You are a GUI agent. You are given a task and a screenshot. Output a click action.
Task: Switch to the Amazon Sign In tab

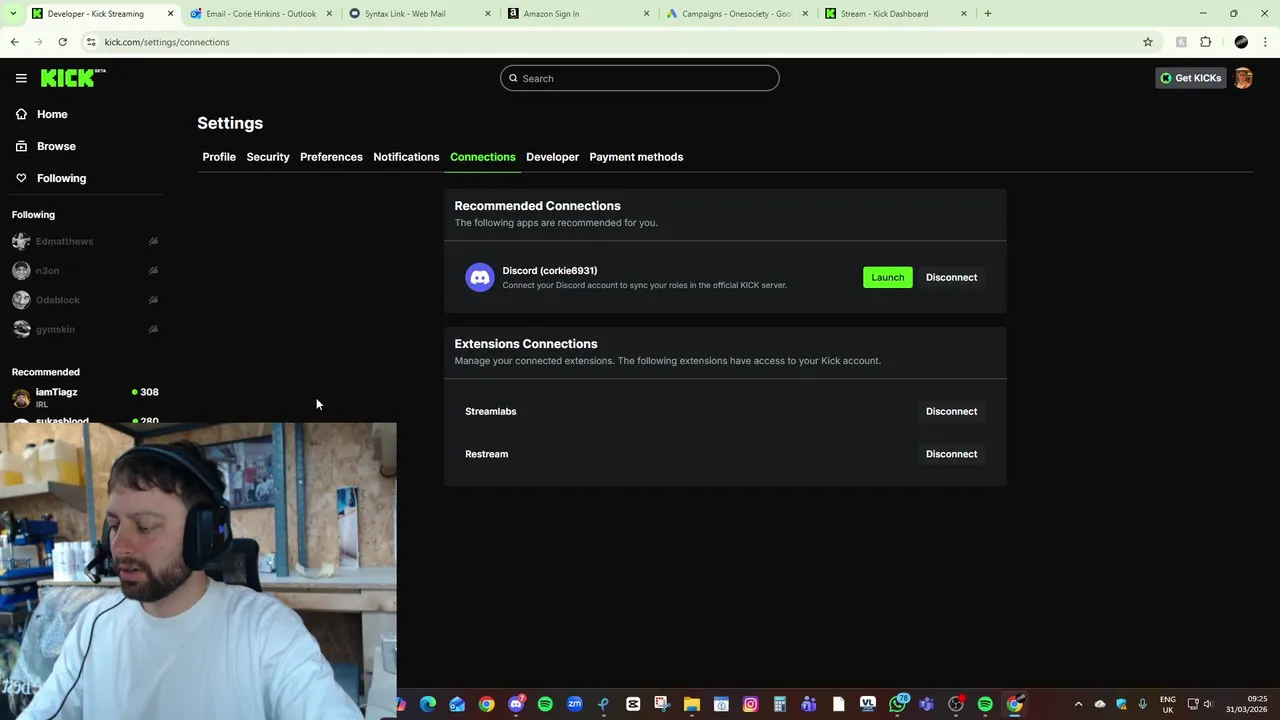[x=577, y=14]
